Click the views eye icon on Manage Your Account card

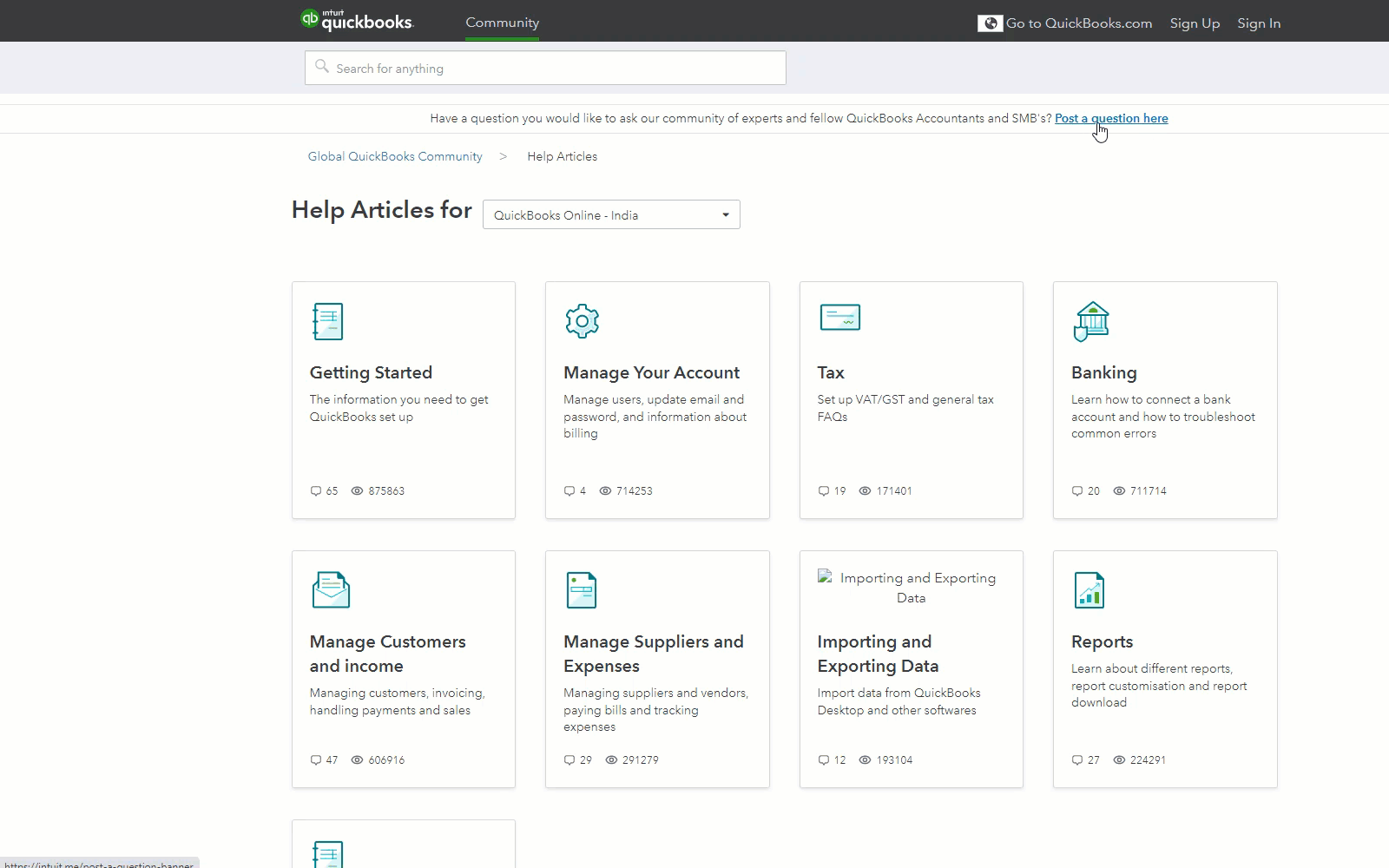coord(605,491)
